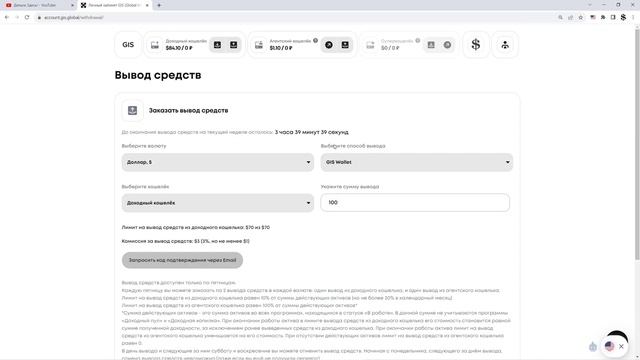Click info icon beside super wallet label
The image size is (640, 360).
(418, 40)
